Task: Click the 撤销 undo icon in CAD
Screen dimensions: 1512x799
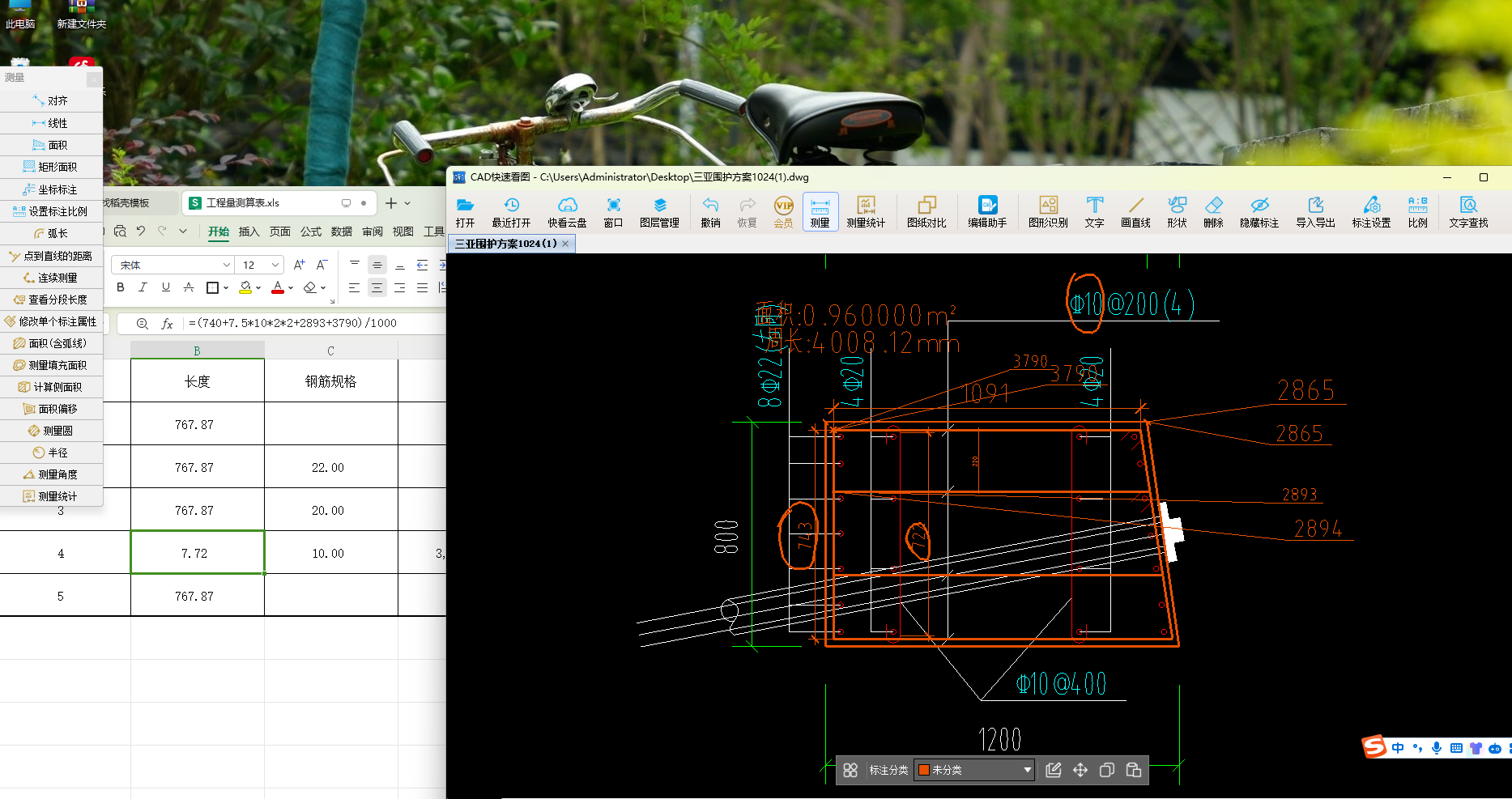Action: click(x=710, y=212)
